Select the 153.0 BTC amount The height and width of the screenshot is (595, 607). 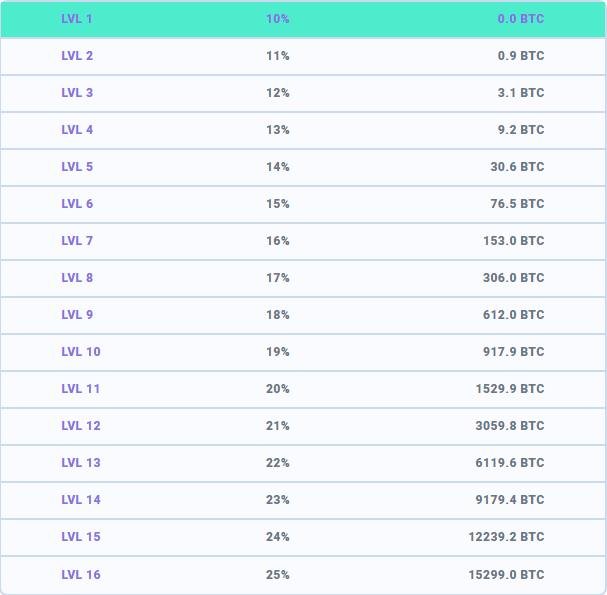click(513, 241)
